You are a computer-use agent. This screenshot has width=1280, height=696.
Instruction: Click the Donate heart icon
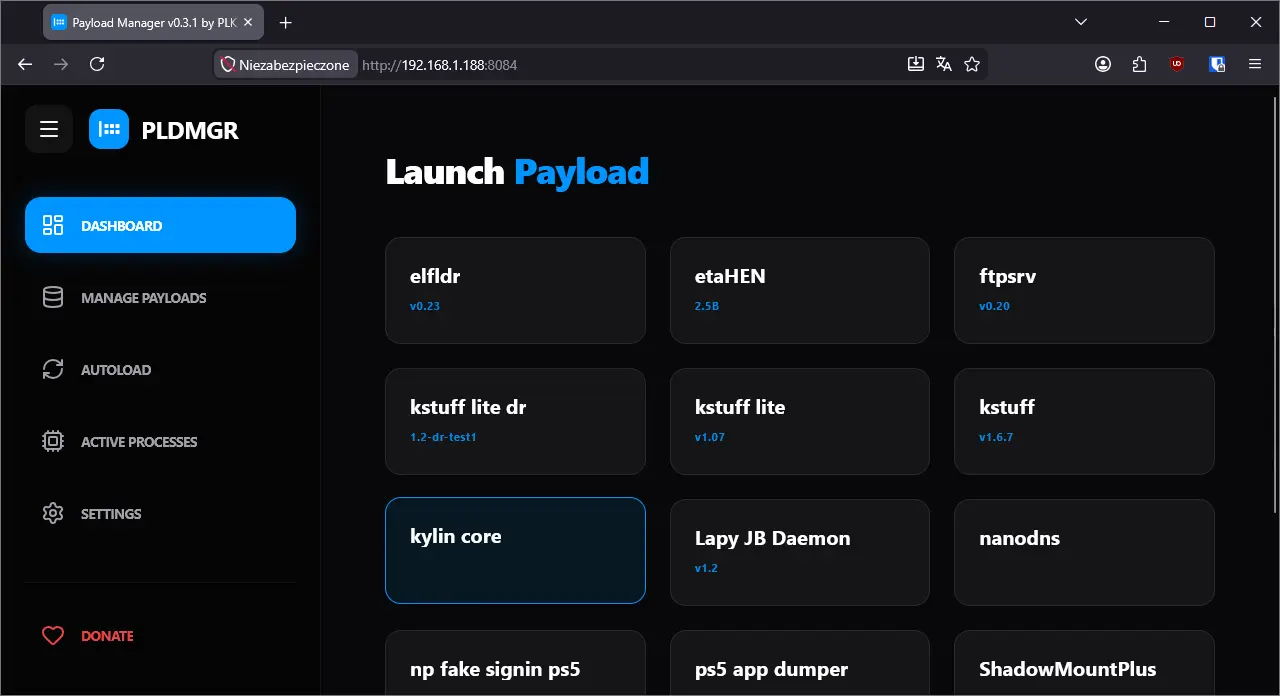pos(53,635)
